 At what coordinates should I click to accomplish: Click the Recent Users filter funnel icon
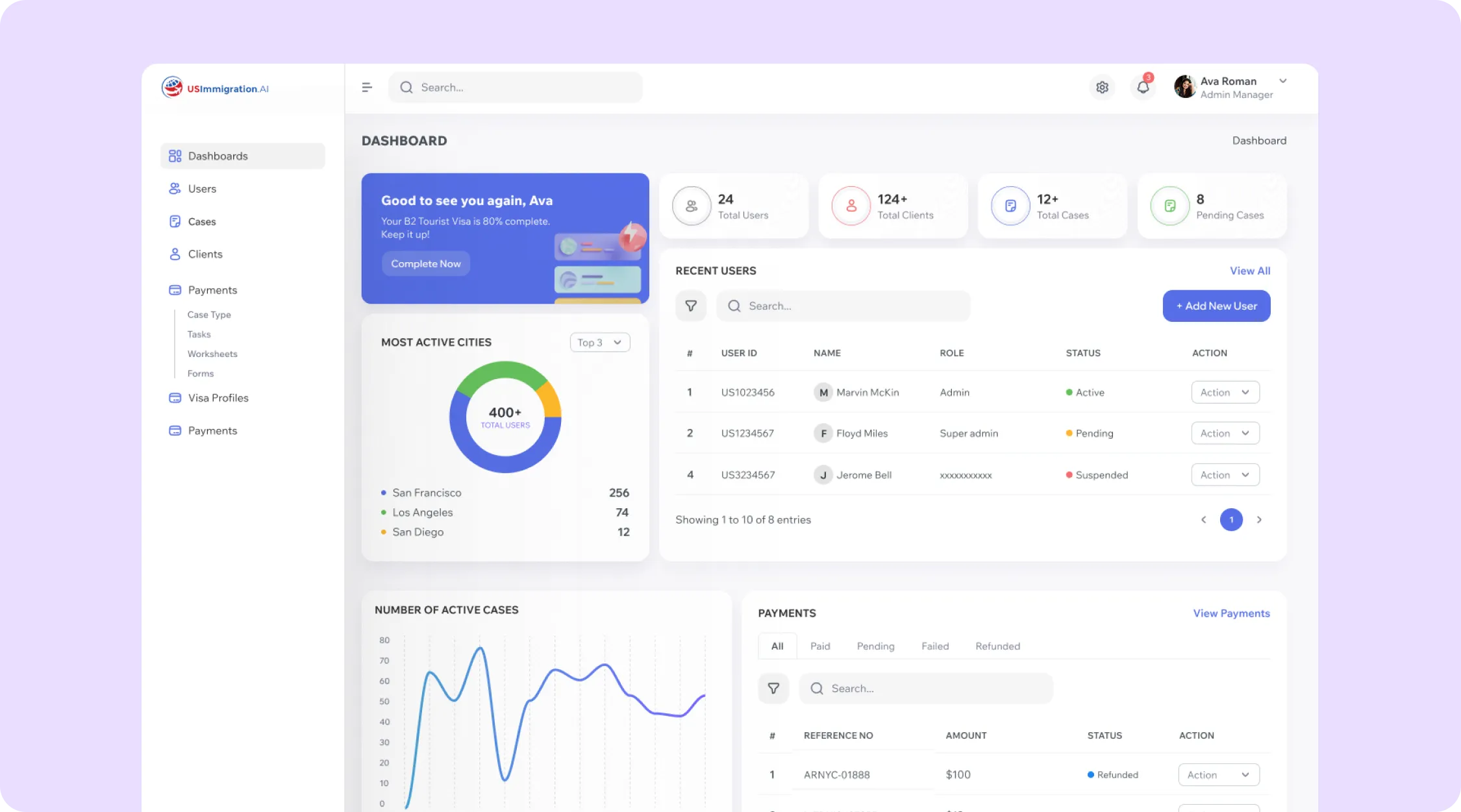click(690, 306)
